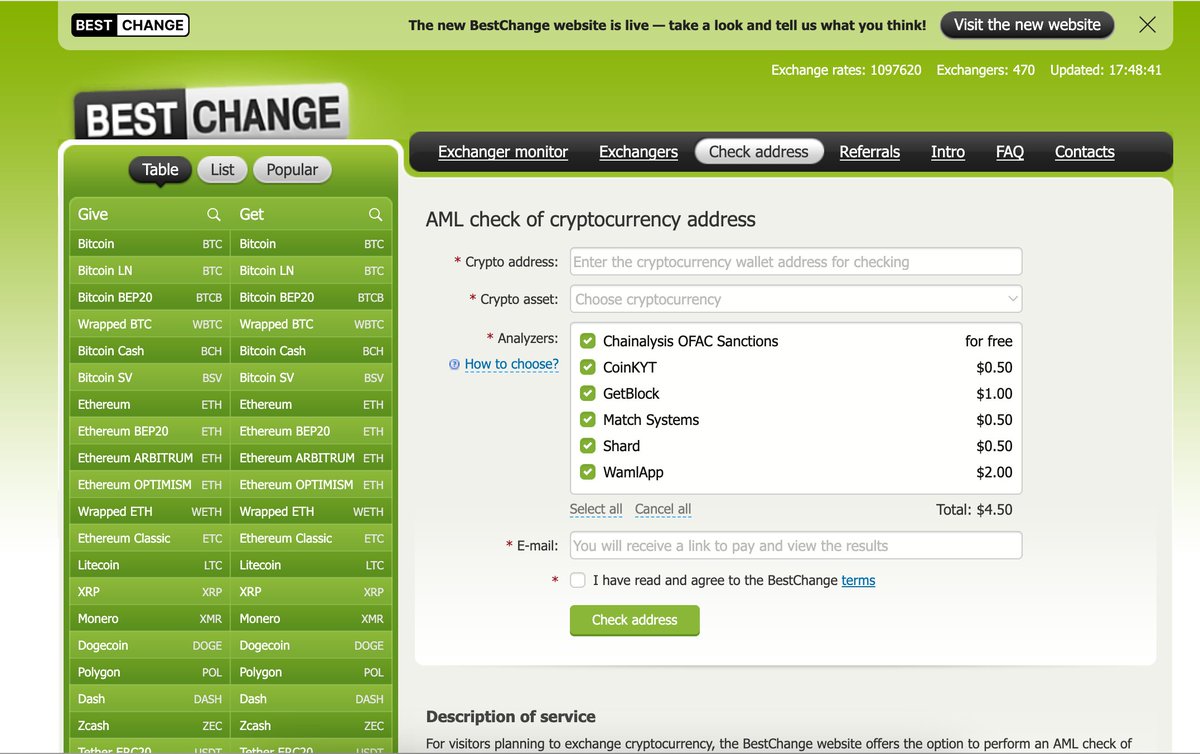Select Bitcoin Cash in Get column

311,351
